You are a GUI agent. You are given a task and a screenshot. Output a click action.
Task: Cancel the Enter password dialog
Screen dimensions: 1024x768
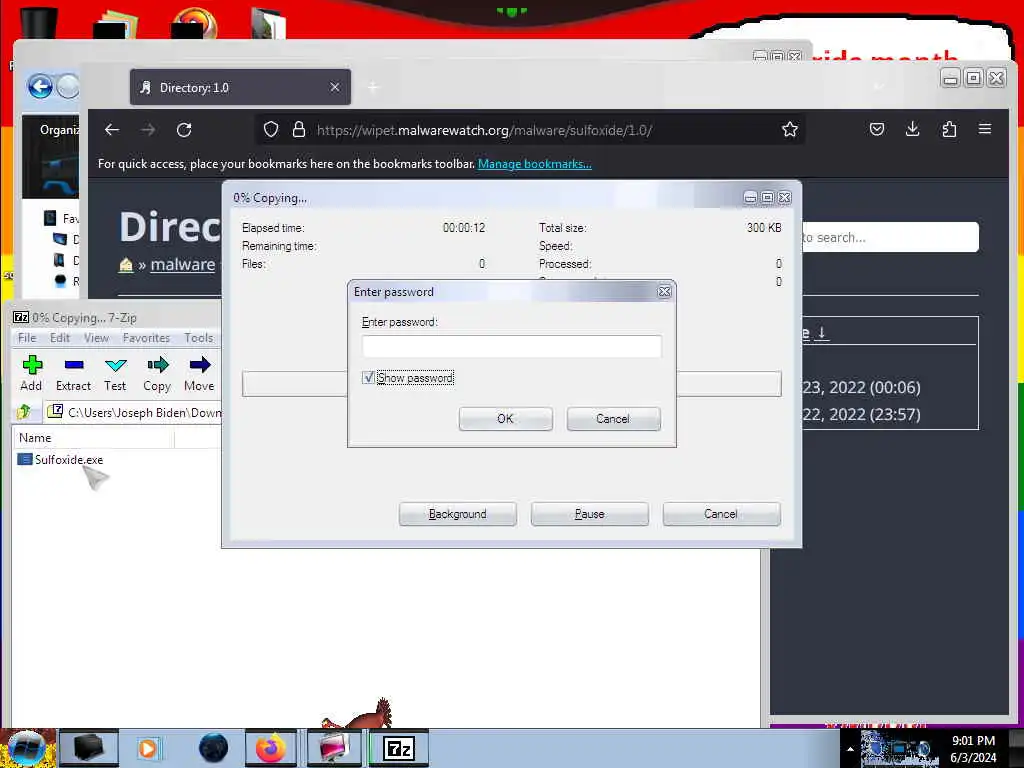[x=613, y=419]
